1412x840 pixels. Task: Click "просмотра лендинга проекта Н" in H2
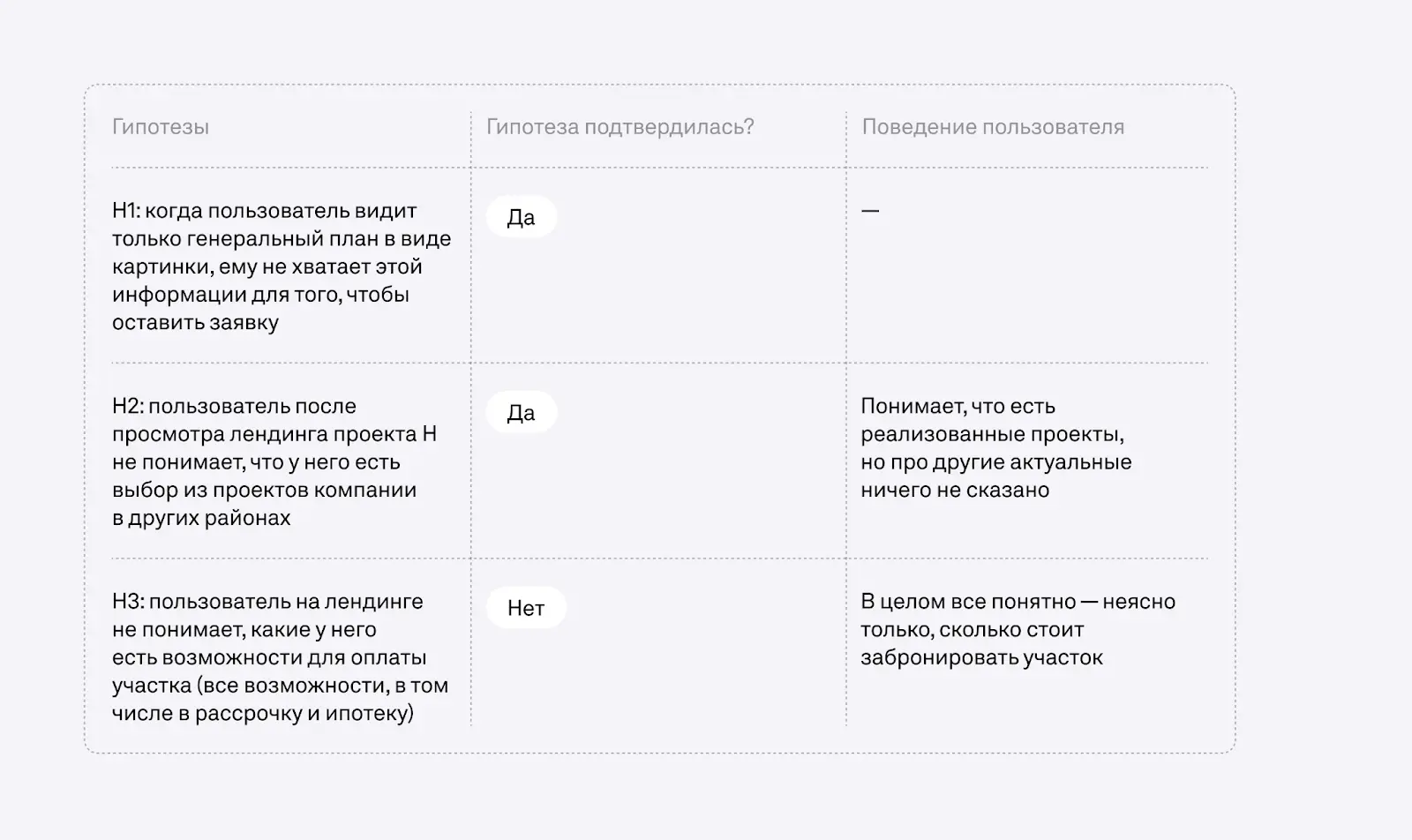click(x=274, y=434)
